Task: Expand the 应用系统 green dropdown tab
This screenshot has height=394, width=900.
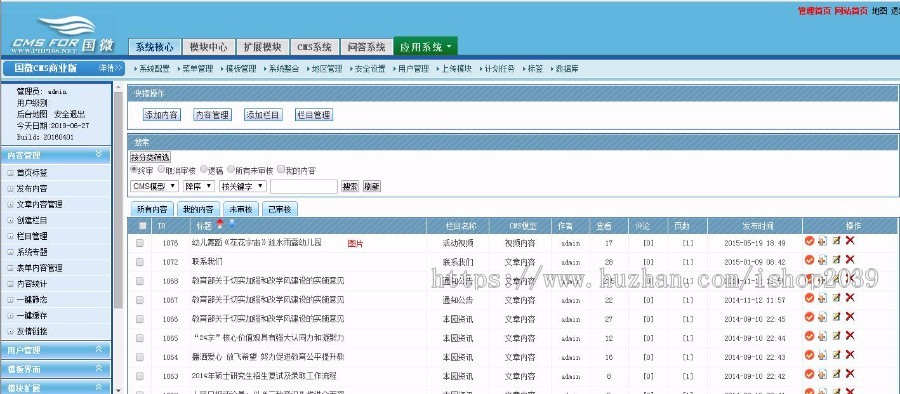Action: point(425,47)
